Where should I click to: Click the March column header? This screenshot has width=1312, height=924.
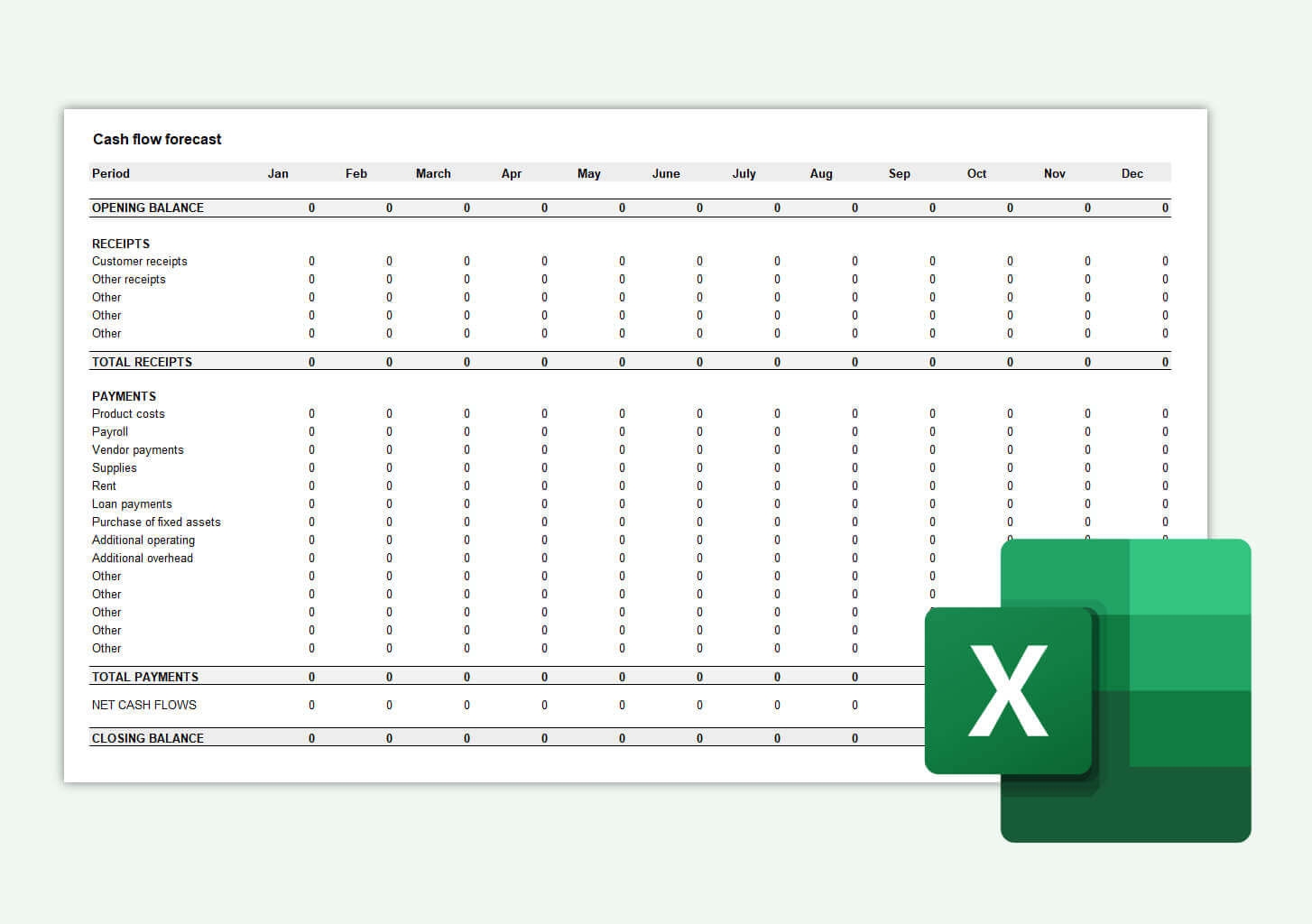point(433,173)
